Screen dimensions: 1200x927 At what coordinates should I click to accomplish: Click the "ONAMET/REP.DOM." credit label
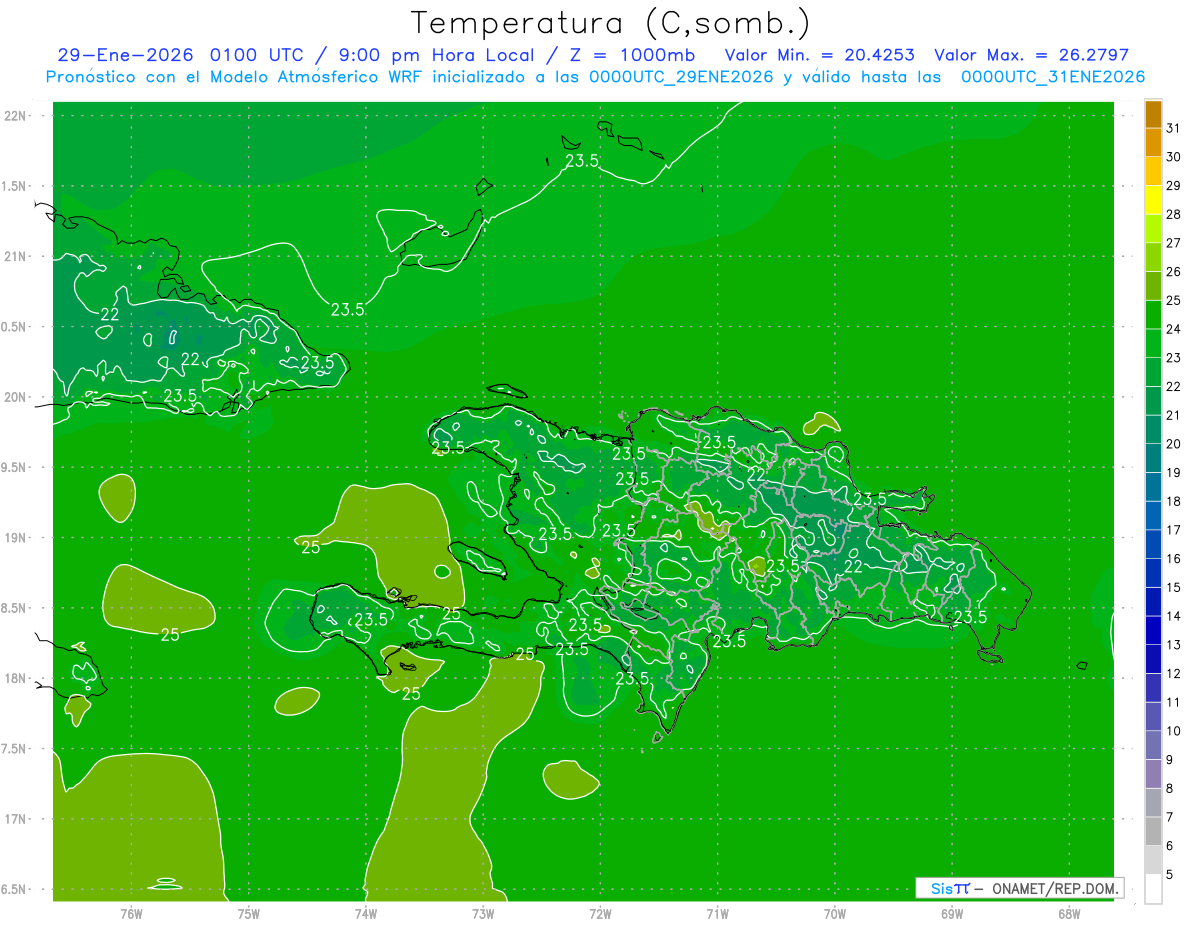pos(1054,888)
